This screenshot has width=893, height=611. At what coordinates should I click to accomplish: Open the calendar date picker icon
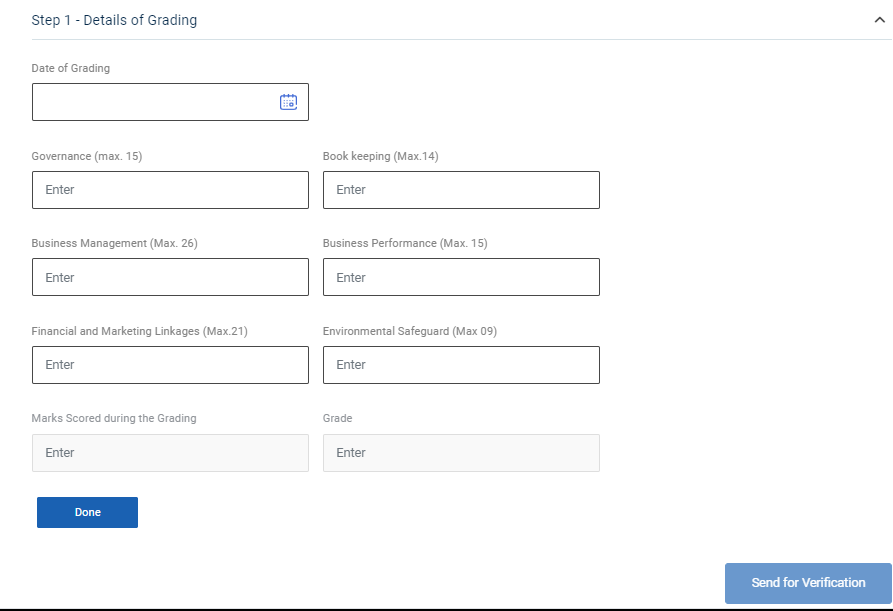tap(288, 102)
